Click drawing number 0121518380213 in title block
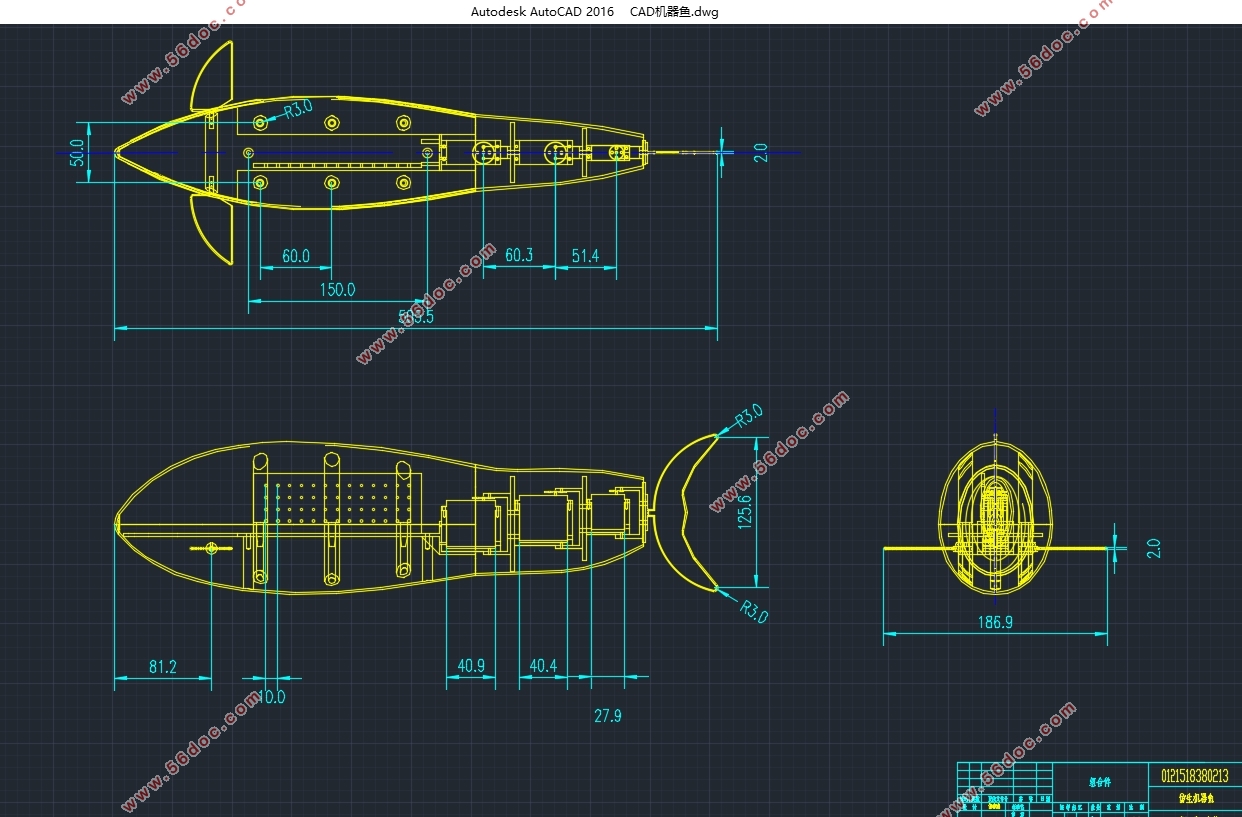 click(x=1195, y=775)
